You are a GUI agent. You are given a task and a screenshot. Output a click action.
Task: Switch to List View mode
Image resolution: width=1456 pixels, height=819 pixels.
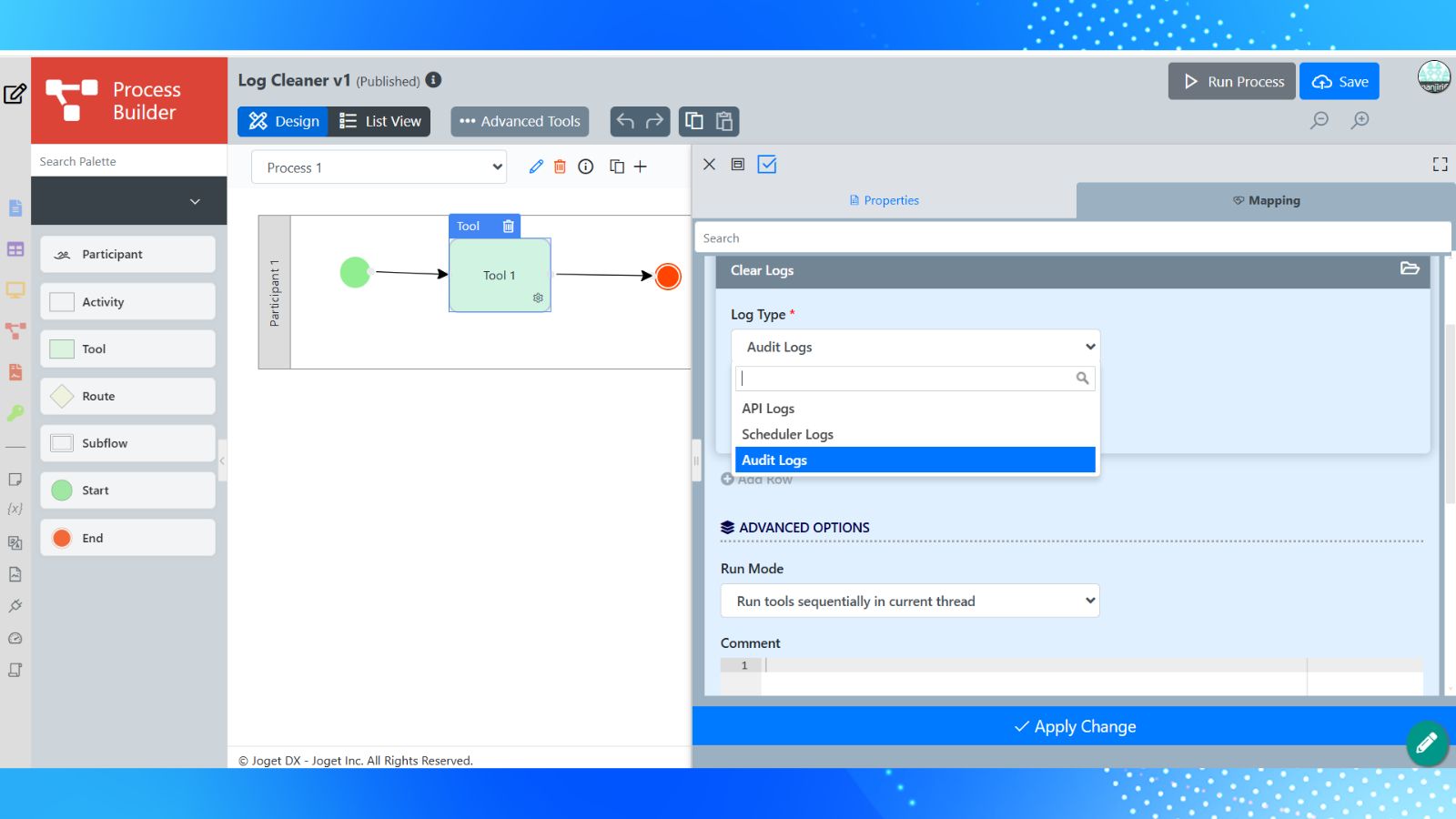380,121
